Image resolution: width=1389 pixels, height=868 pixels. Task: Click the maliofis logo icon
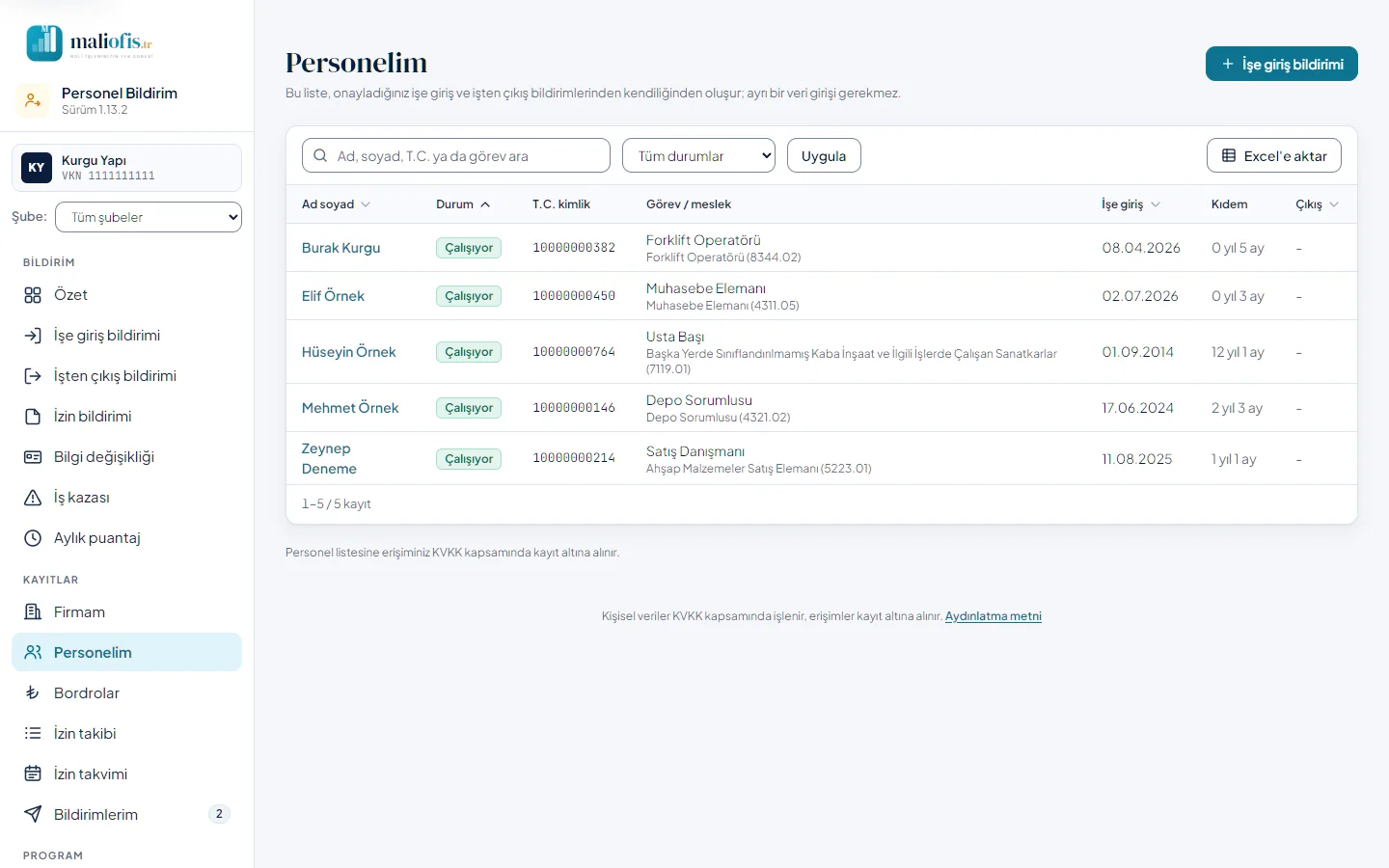(44, 42)
